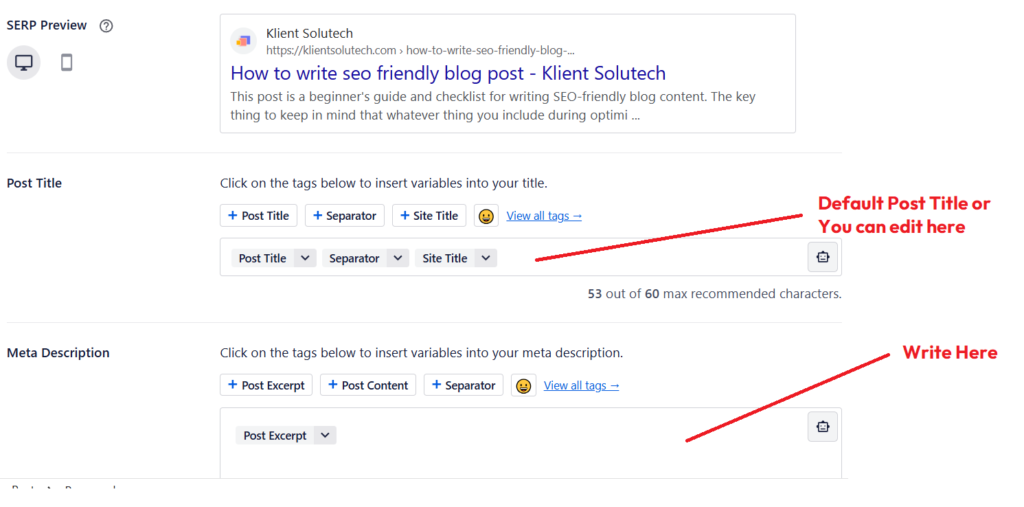Switch SERP preview to desktop view
The image size is (1024, 507).
tap(24, 63)
